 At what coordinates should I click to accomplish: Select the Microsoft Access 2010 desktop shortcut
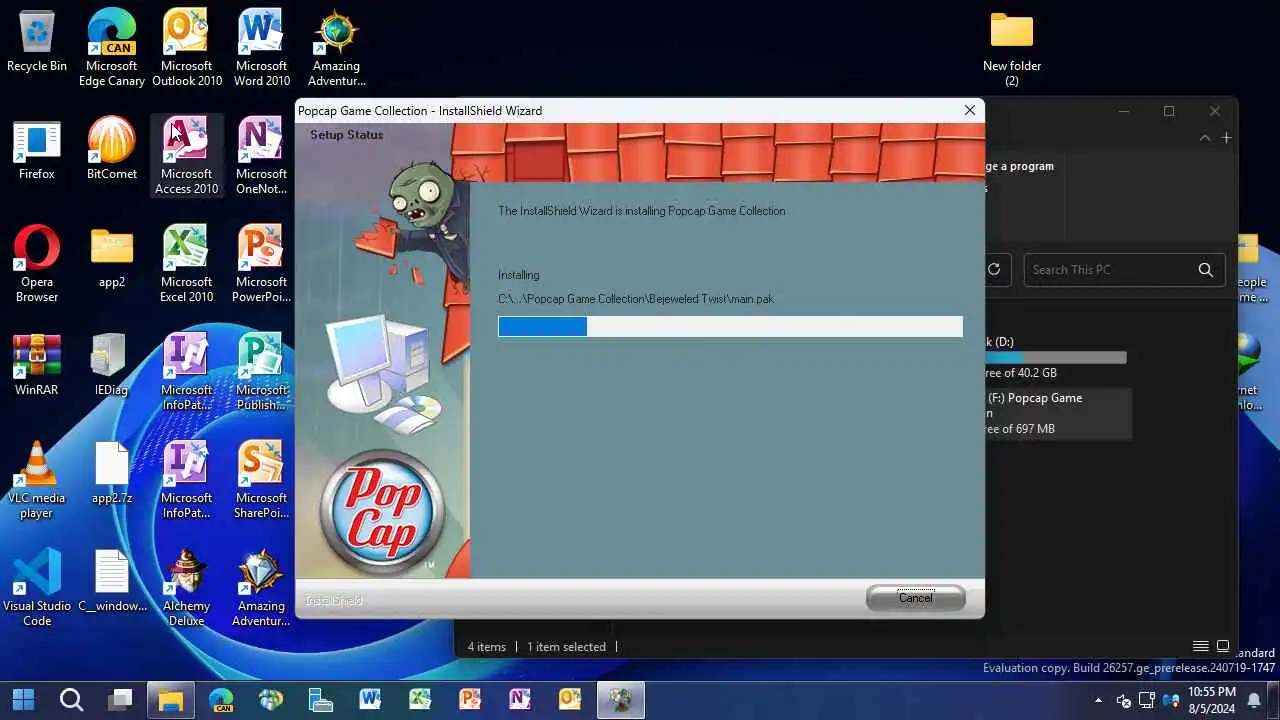(187, 156)
